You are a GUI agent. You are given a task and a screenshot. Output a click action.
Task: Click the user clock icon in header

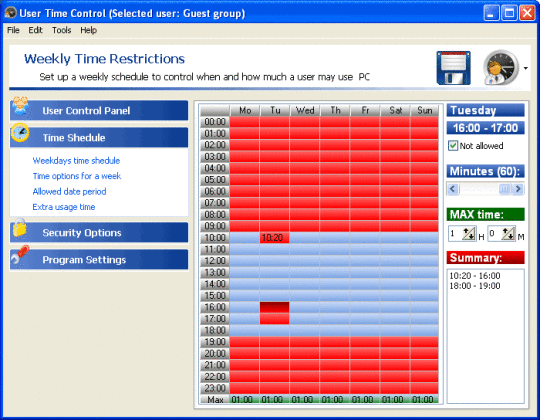pyautogui.click(x=501, y=67)
